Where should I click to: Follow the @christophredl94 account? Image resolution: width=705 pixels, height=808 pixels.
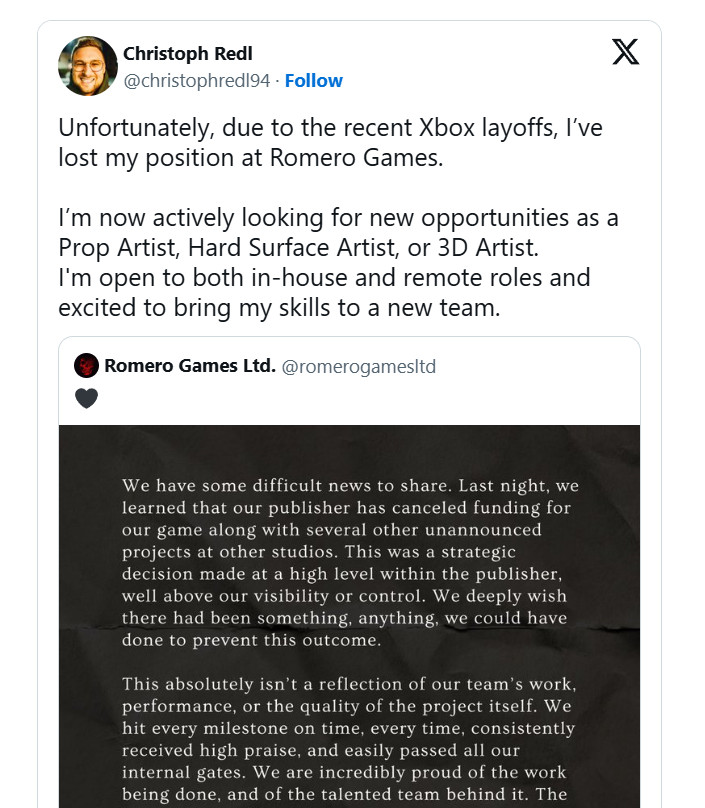(313, 81)
